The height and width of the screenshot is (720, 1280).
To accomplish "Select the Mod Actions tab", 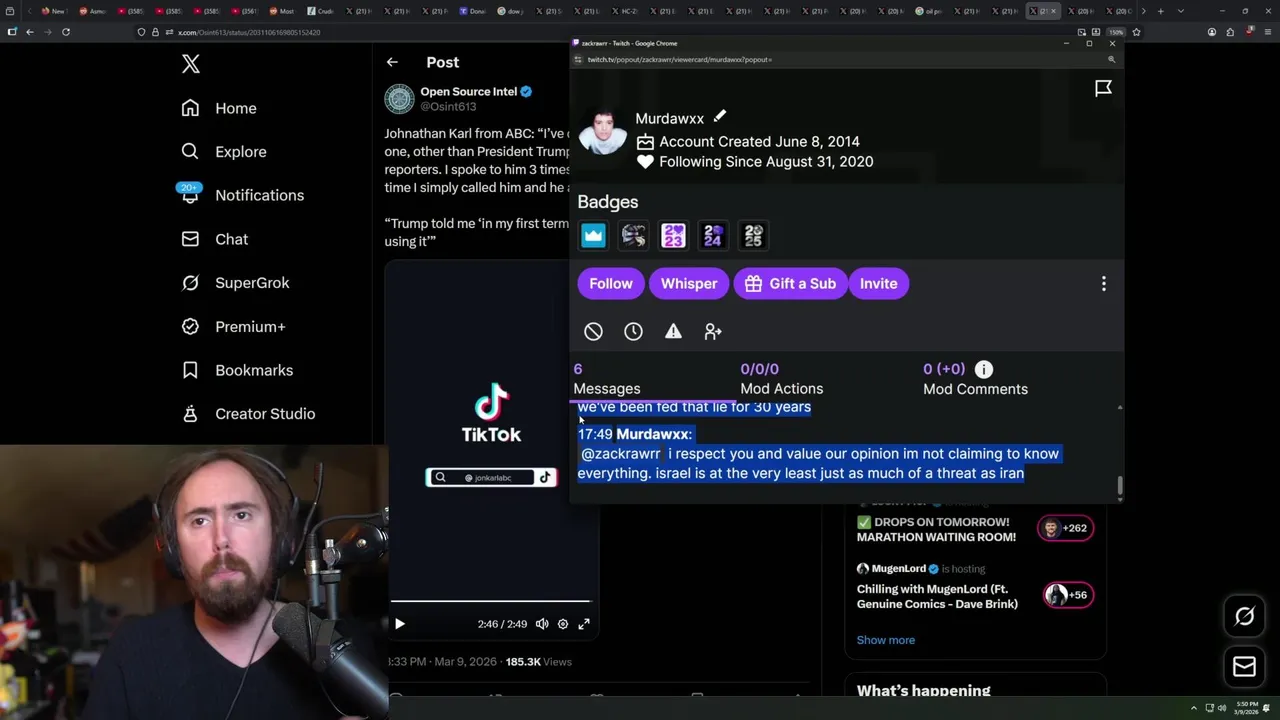I will 782,379.
